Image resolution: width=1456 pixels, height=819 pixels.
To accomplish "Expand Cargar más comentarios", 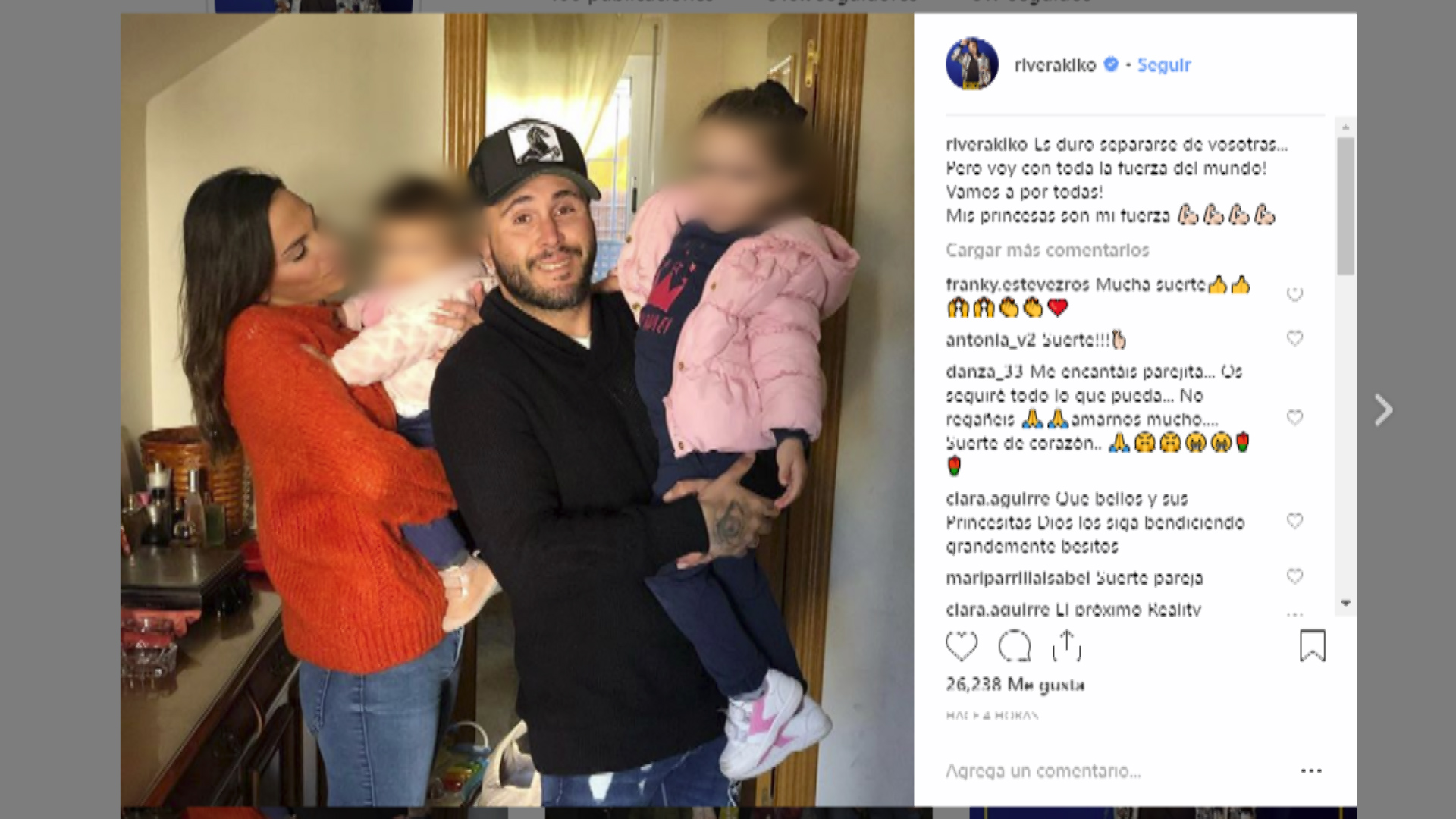I will tap(1047, 250).
